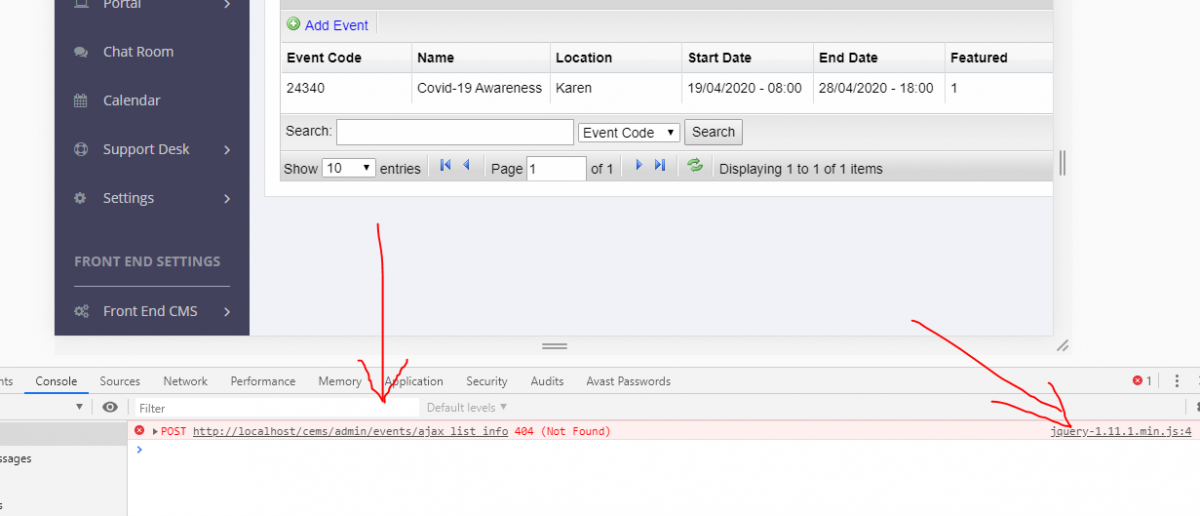Viewport: 1200px width, 516px height.
Task: Switch to the Audits tab
Action: [547, 381]
